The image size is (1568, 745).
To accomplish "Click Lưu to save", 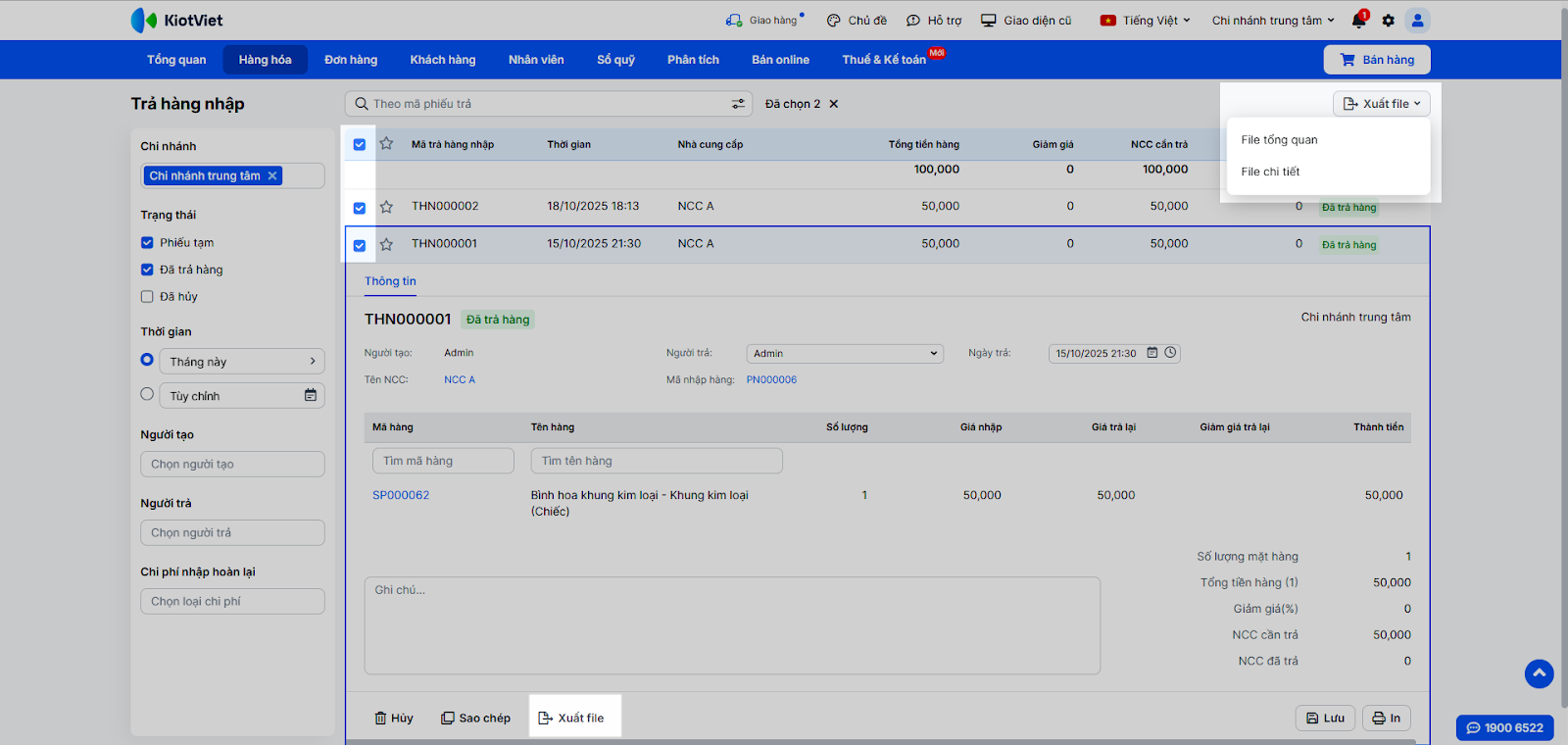I will pyautogui.click(x=1325, y=718).
